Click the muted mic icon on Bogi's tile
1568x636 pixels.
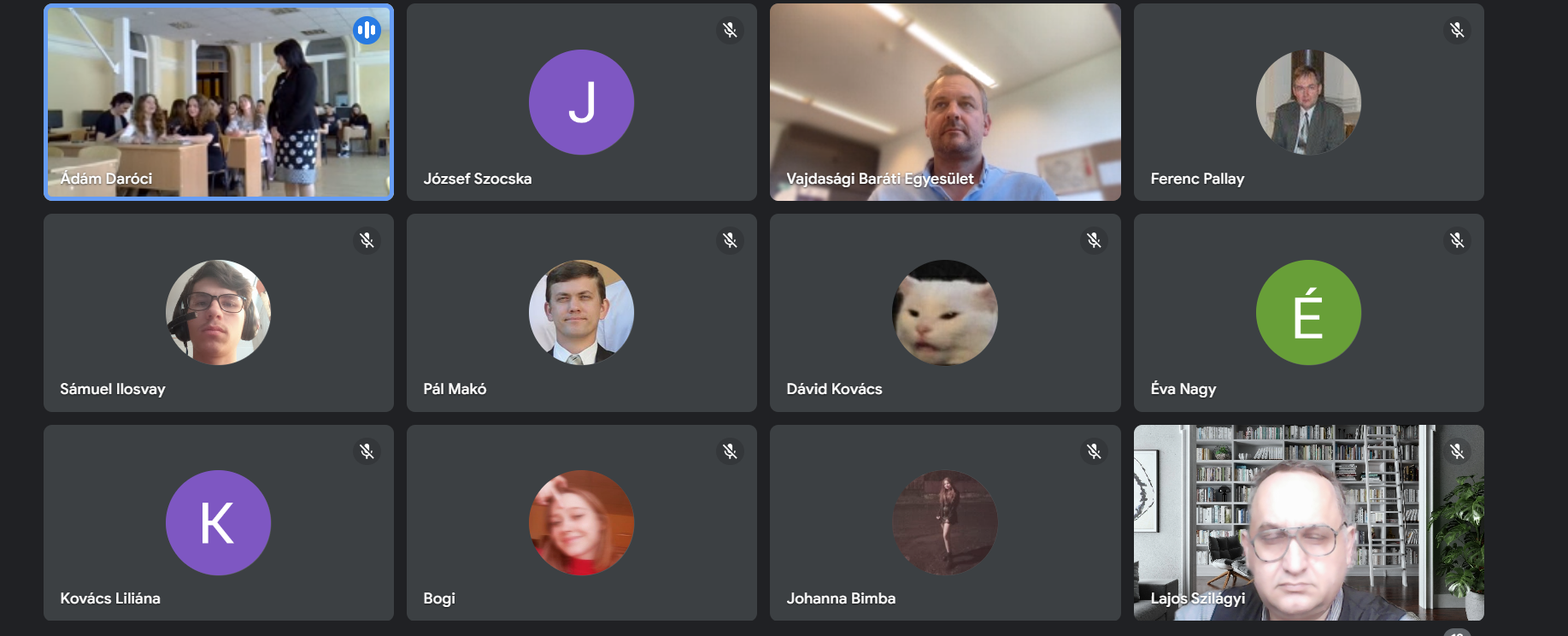[730, 451]
